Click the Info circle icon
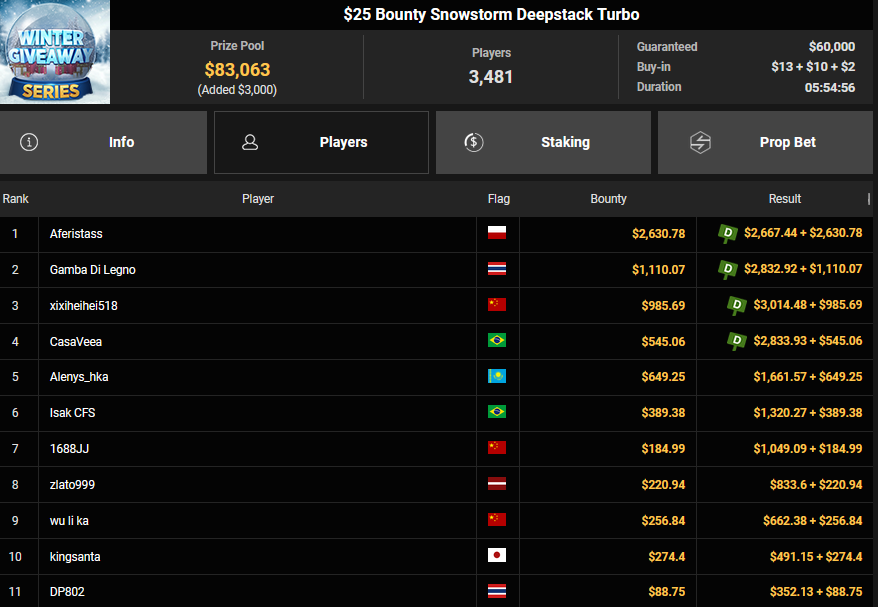This screenshot has height=607, width=878. pos(29,142)
